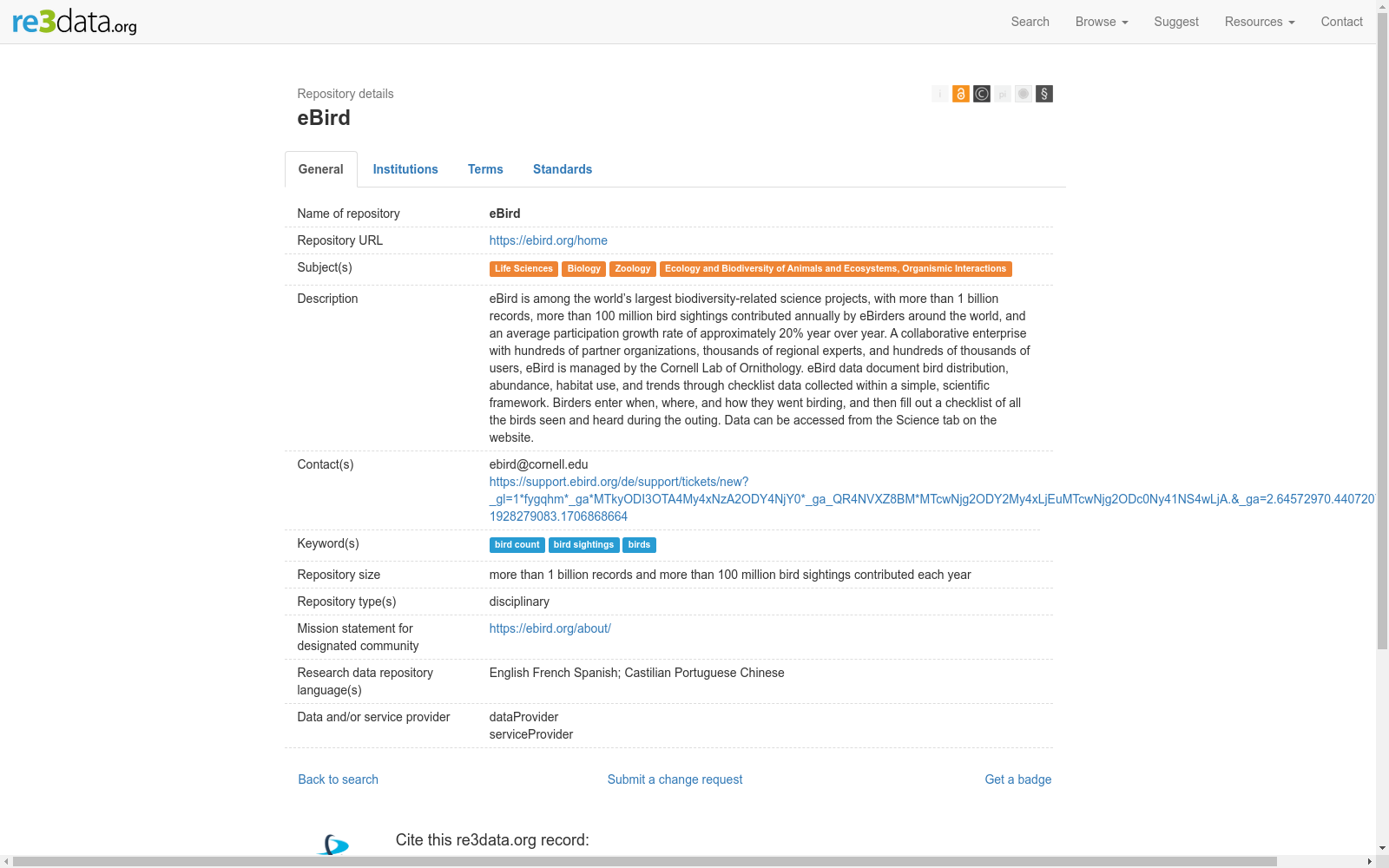
Task: Click the scroll-down arrow of vertical scrollbar
Action: pos(1383,848)
